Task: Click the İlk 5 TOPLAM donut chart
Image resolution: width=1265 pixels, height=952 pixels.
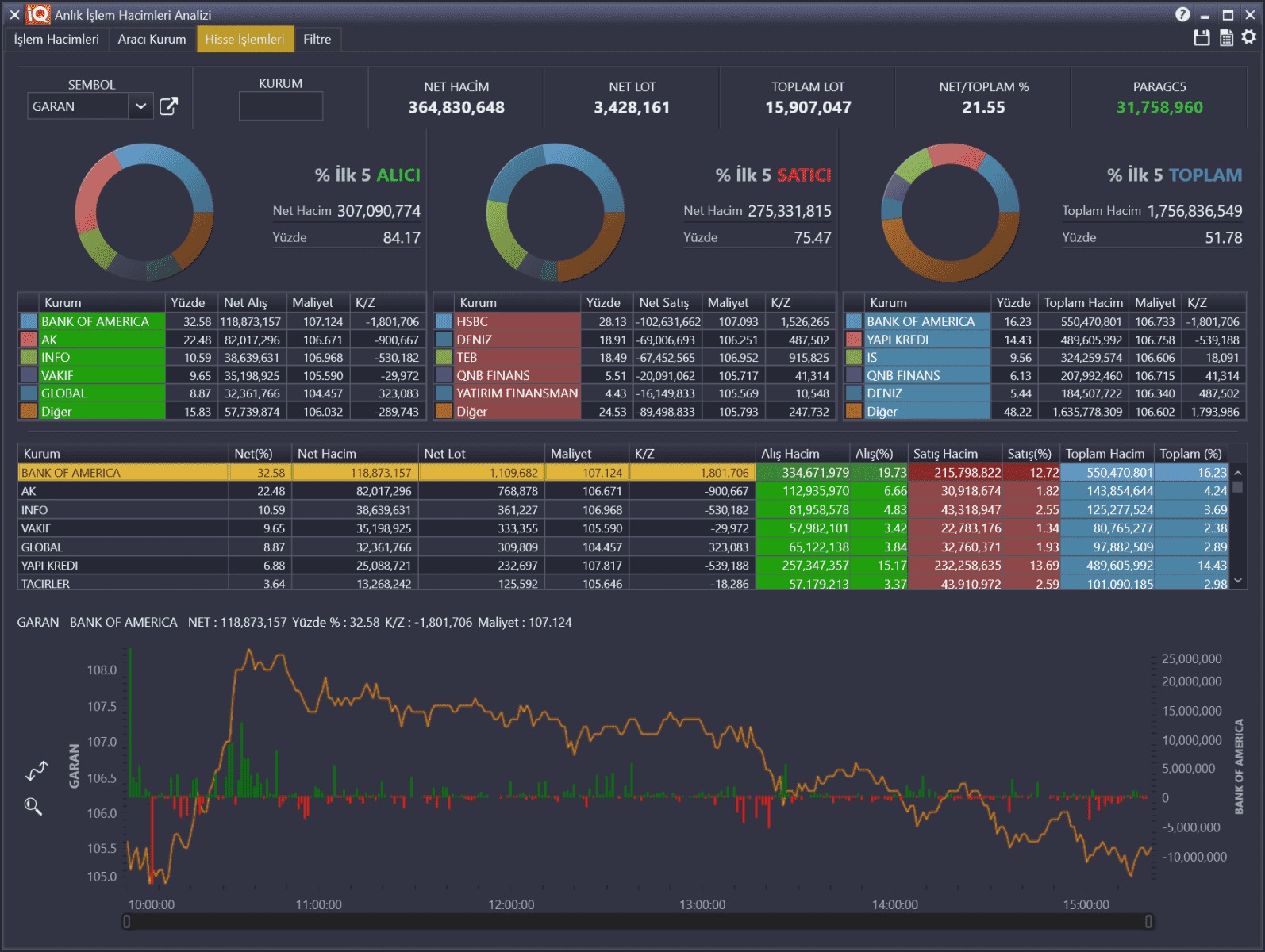Action: 950,212
